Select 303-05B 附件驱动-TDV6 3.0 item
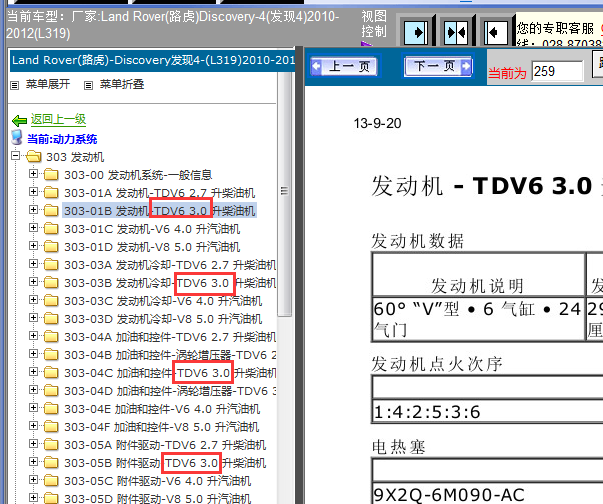Image resolution: width=603 pixels, height=504 pixels. [165, 463]
